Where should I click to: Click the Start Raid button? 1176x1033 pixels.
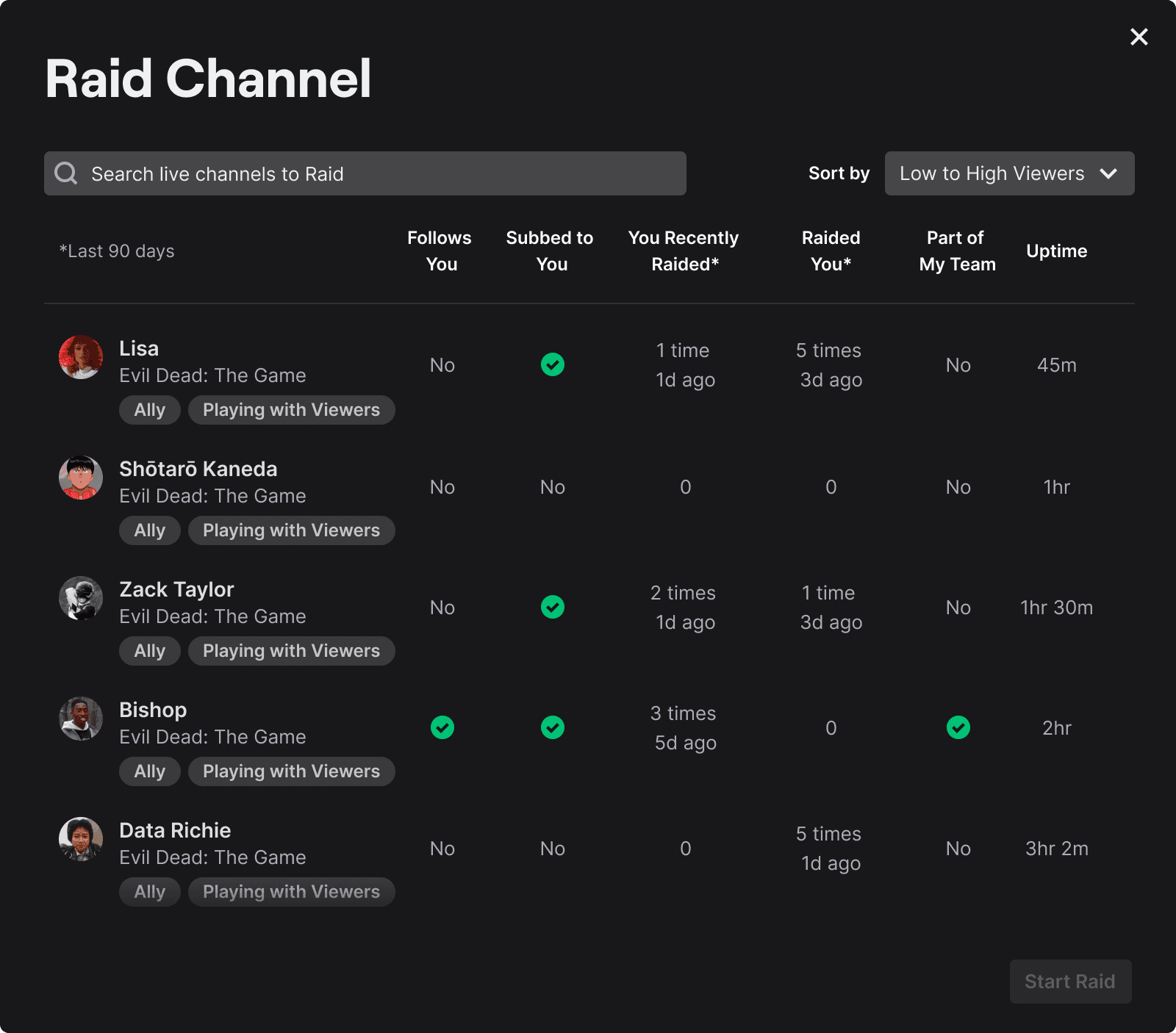(1070, 982)
